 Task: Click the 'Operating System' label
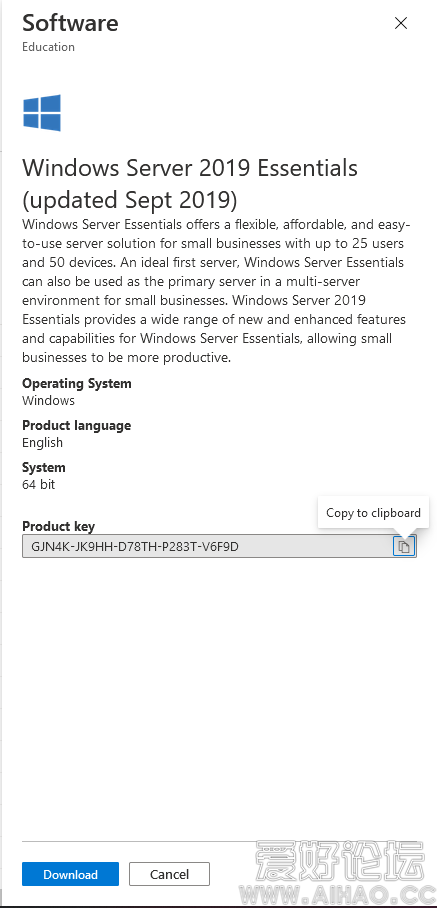[76, 383]
